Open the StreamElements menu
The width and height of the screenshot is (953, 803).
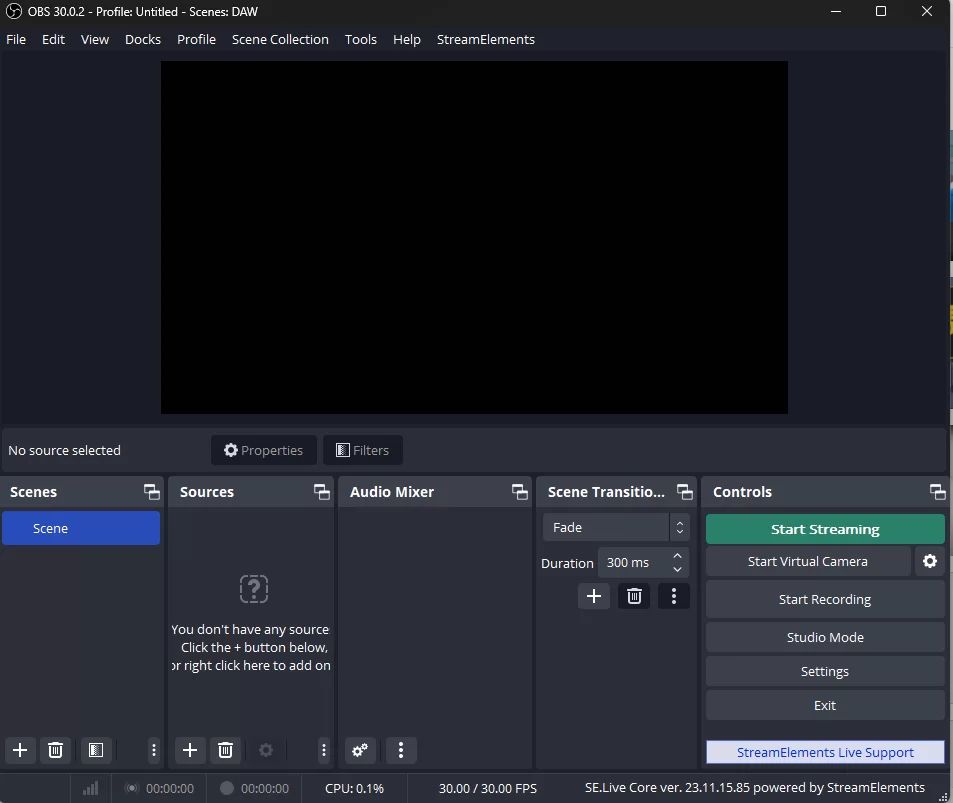pyautogui.click(x=486, y=40)
